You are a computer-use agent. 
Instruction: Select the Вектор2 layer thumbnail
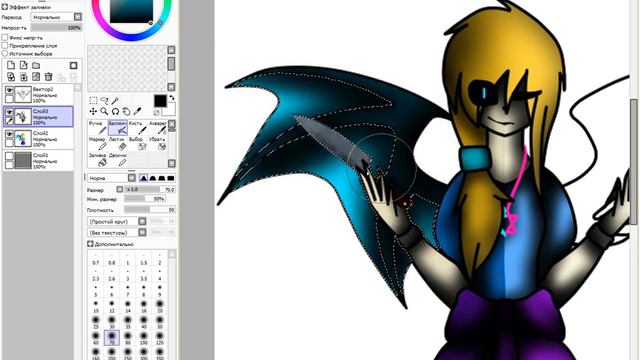pos(23,95)
